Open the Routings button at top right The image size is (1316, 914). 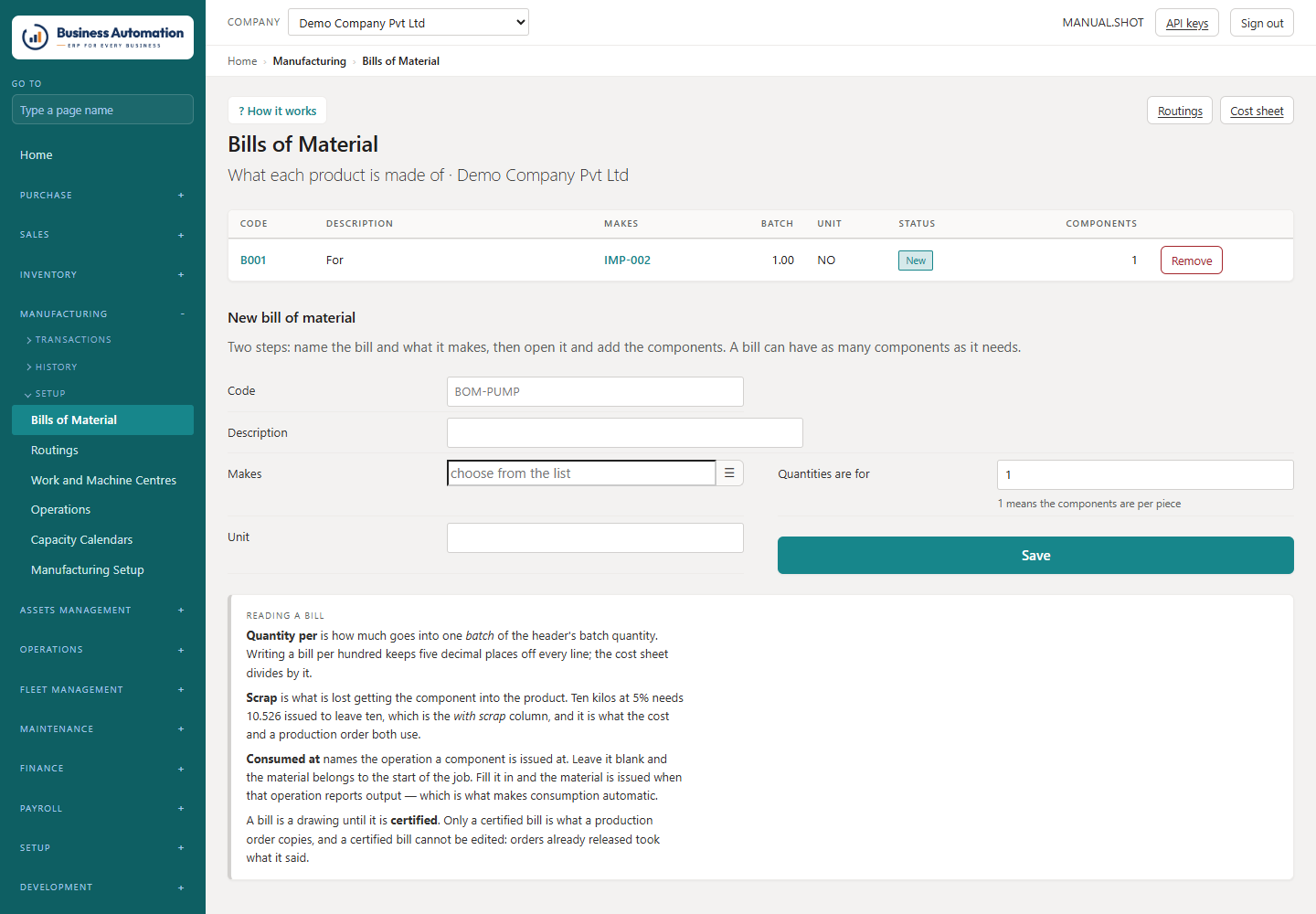coord(1180,111)
